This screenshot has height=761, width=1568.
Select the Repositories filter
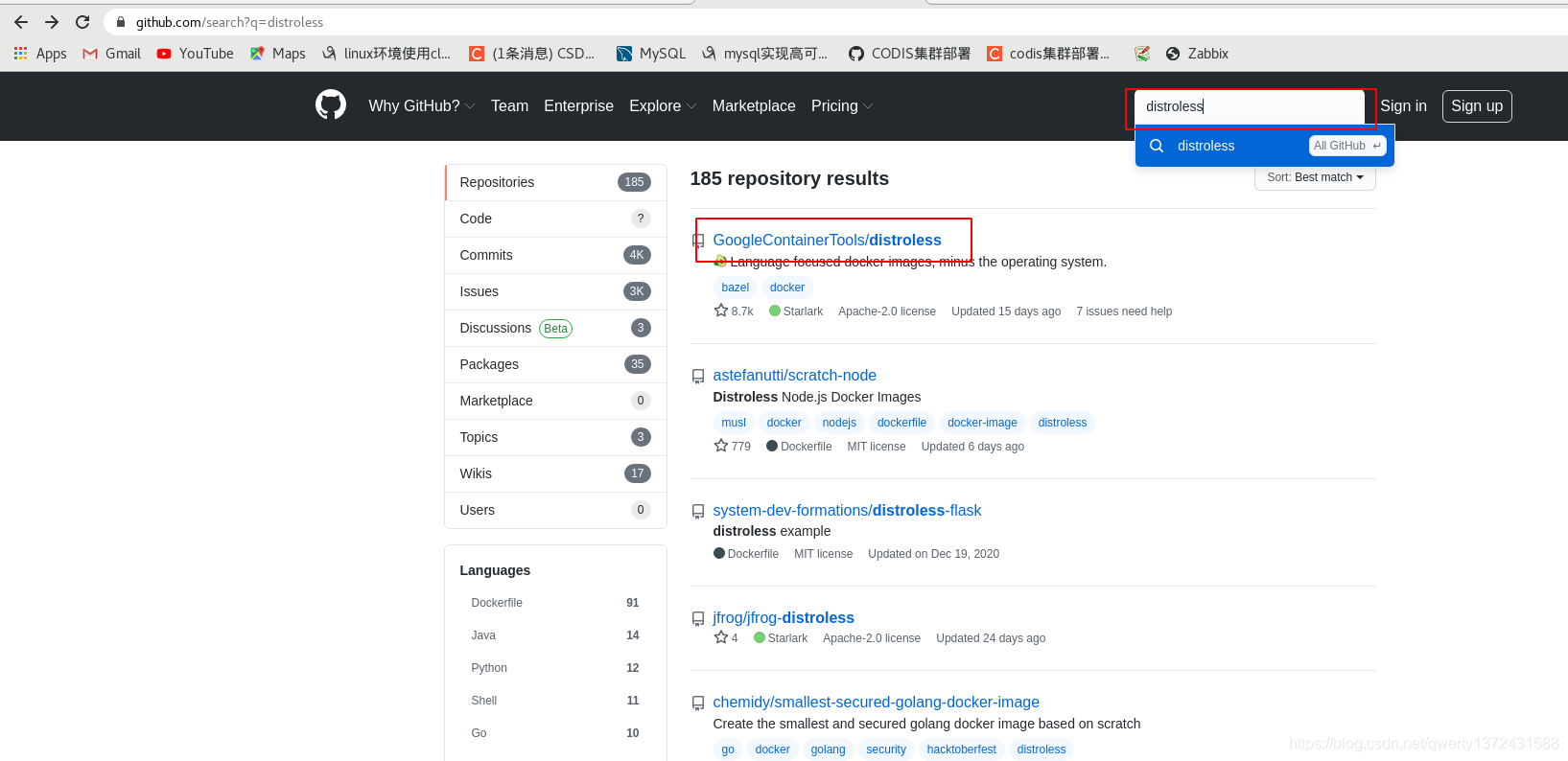pyautogui.click(x=556, y=182)
